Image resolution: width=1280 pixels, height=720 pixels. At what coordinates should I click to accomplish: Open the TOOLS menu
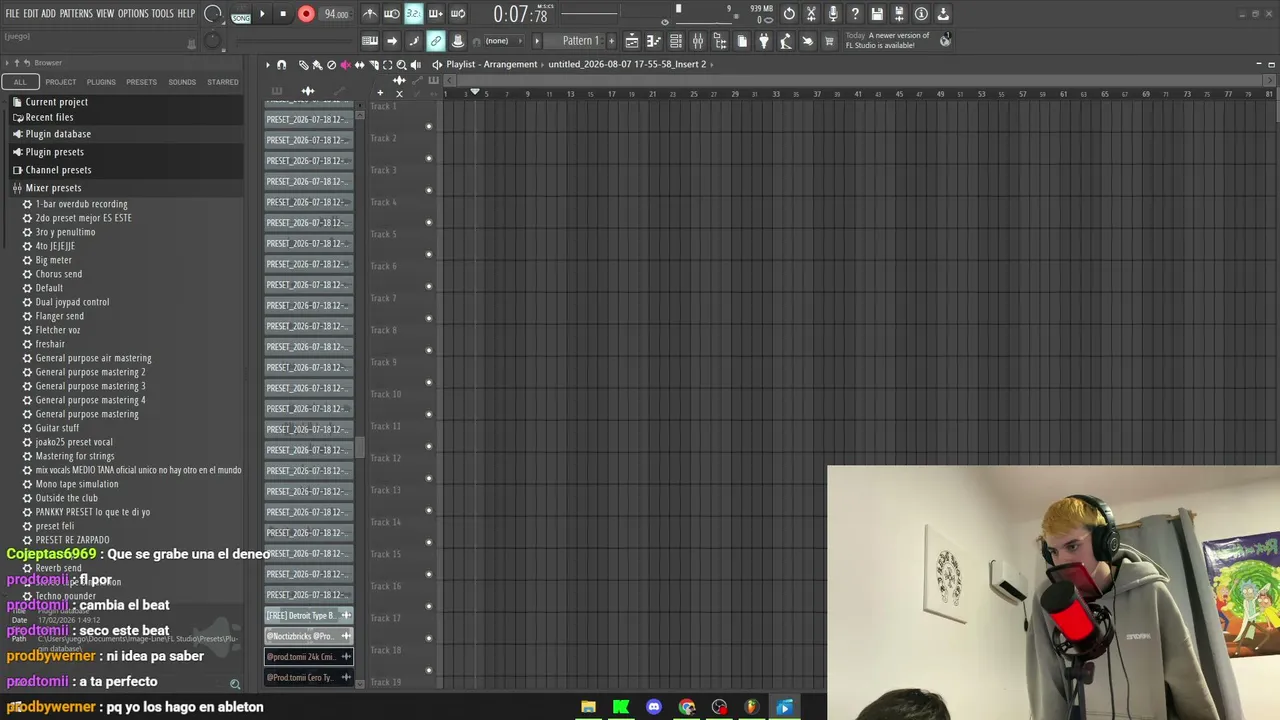coord(163,14)
